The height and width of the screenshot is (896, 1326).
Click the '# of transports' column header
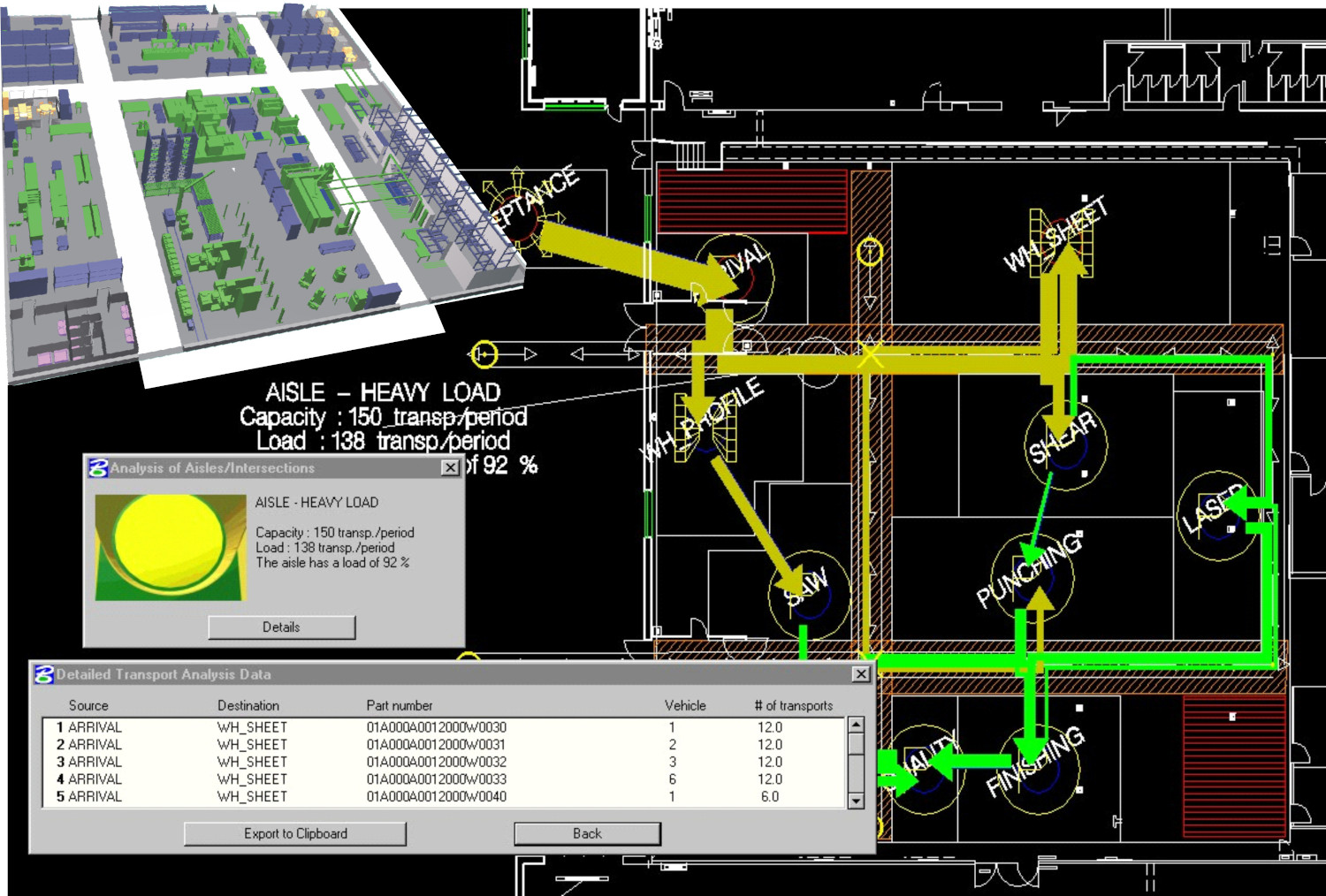click(x=793, y=705)
